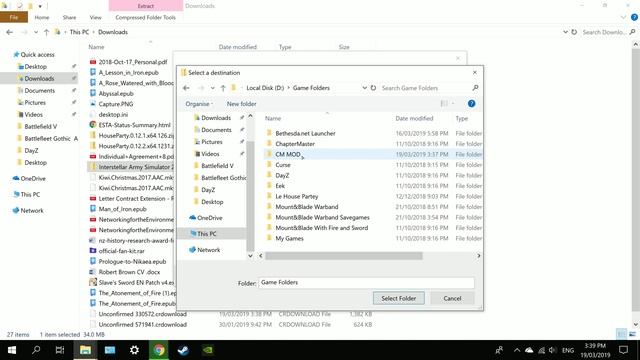Screen dimensions: 640x360
Task: Open the Organise dropdown
Action: (x=199, y=104)
